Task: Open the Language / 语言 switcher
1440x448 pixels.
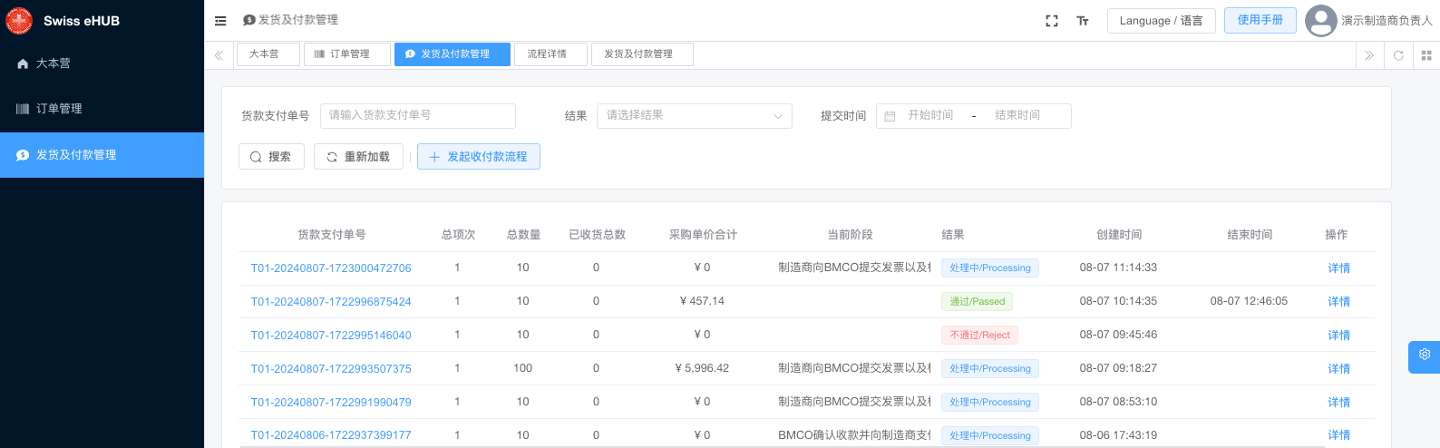Action: pos(1161,20)
